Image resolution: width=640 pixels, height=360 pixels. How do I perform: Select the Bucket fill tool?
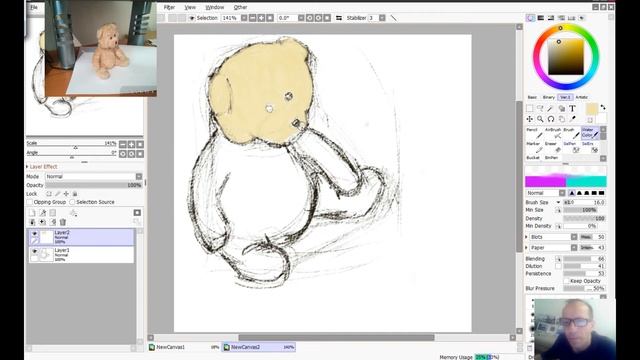click(x=533, y=158)
